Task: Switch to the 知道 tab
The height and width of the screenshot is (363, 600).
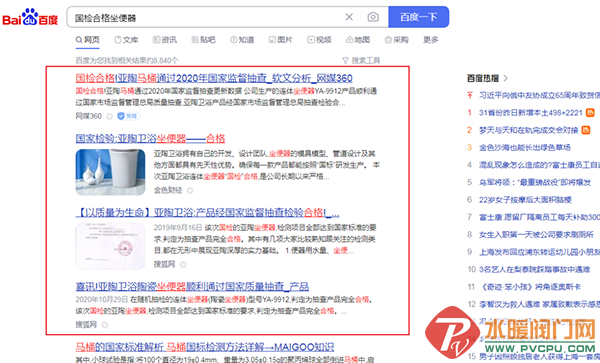Action: (242, 39)
